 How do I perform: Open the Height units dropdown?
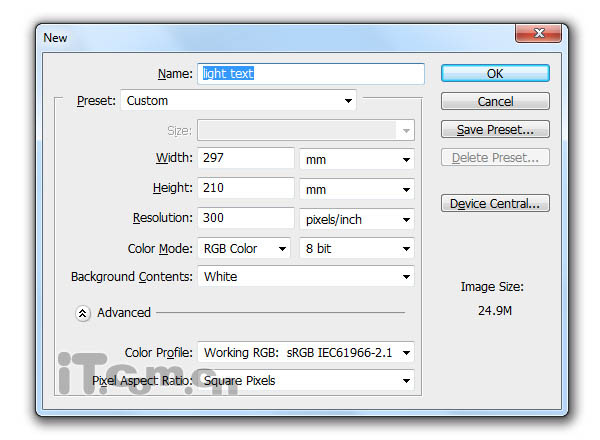pos(357,189)
